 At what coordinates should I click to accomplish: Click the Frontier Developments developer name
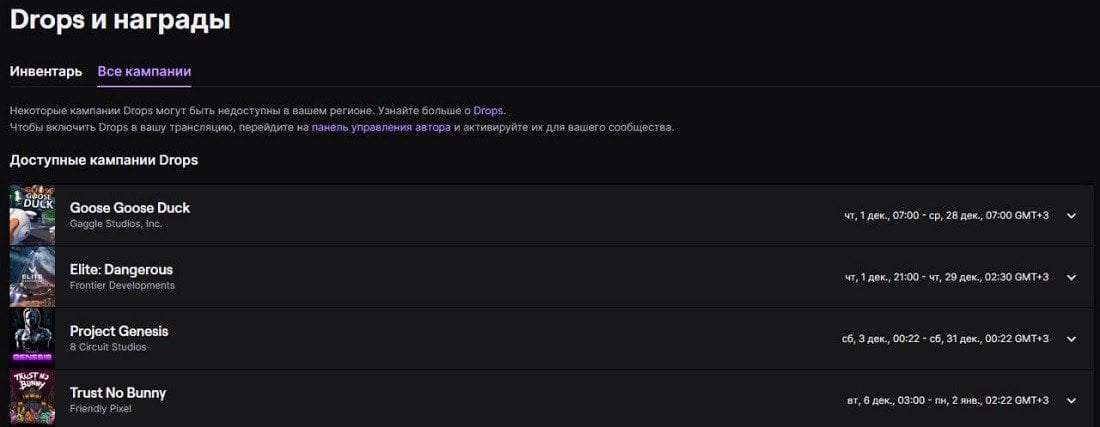[x=123, y=286]
